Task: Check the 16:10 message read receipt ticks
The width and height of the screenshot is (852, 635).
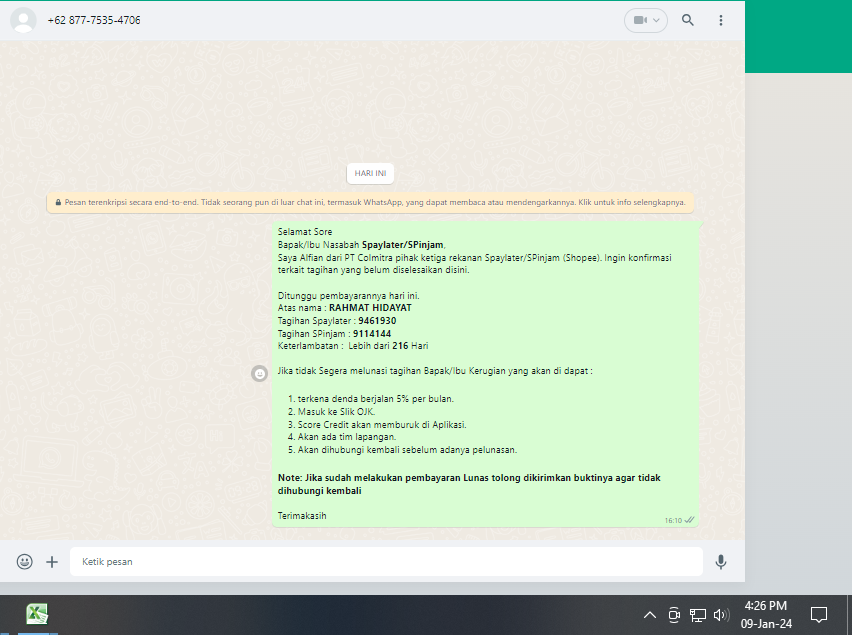Action: tap(689, 520)
